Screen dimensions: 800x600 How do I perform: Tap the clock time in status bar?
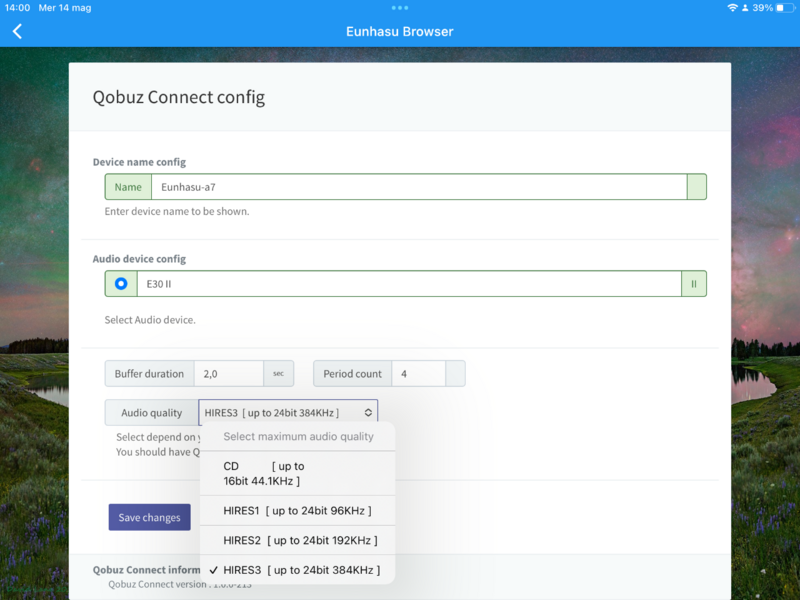pyautogui.click(x=17, y=8)
